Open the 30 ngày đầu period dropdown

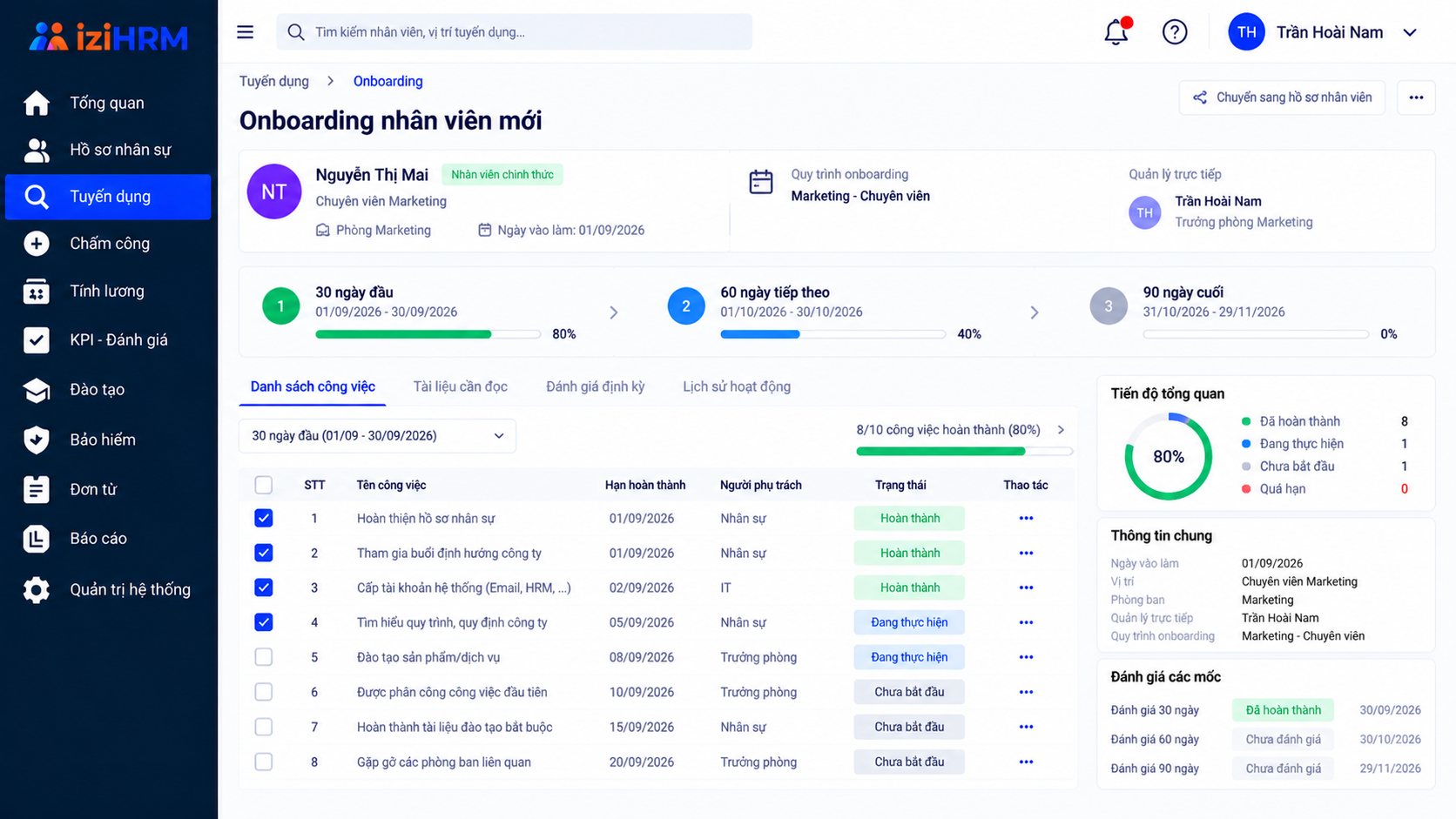point(377,436)
